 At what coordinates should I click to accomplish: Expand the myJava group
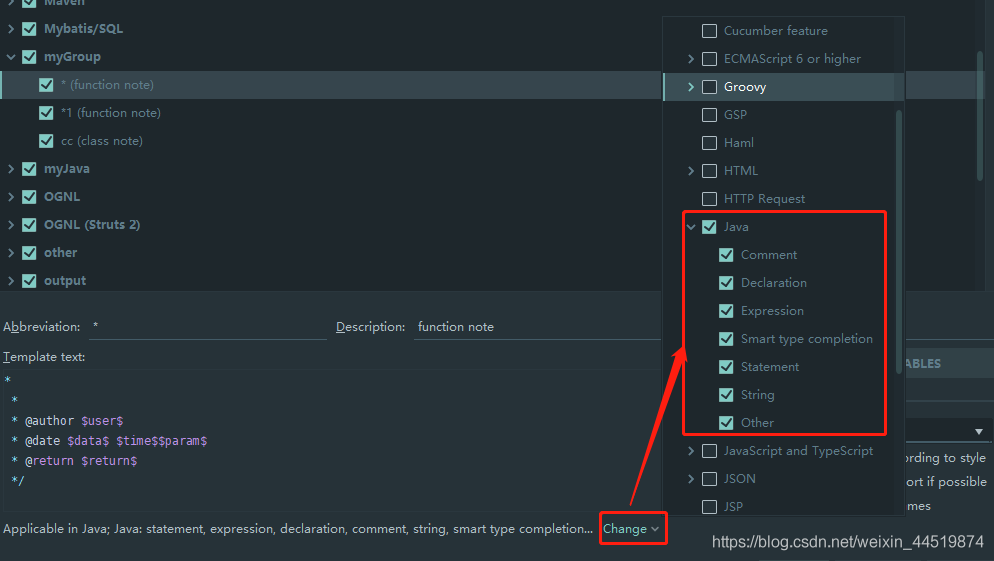11,169
